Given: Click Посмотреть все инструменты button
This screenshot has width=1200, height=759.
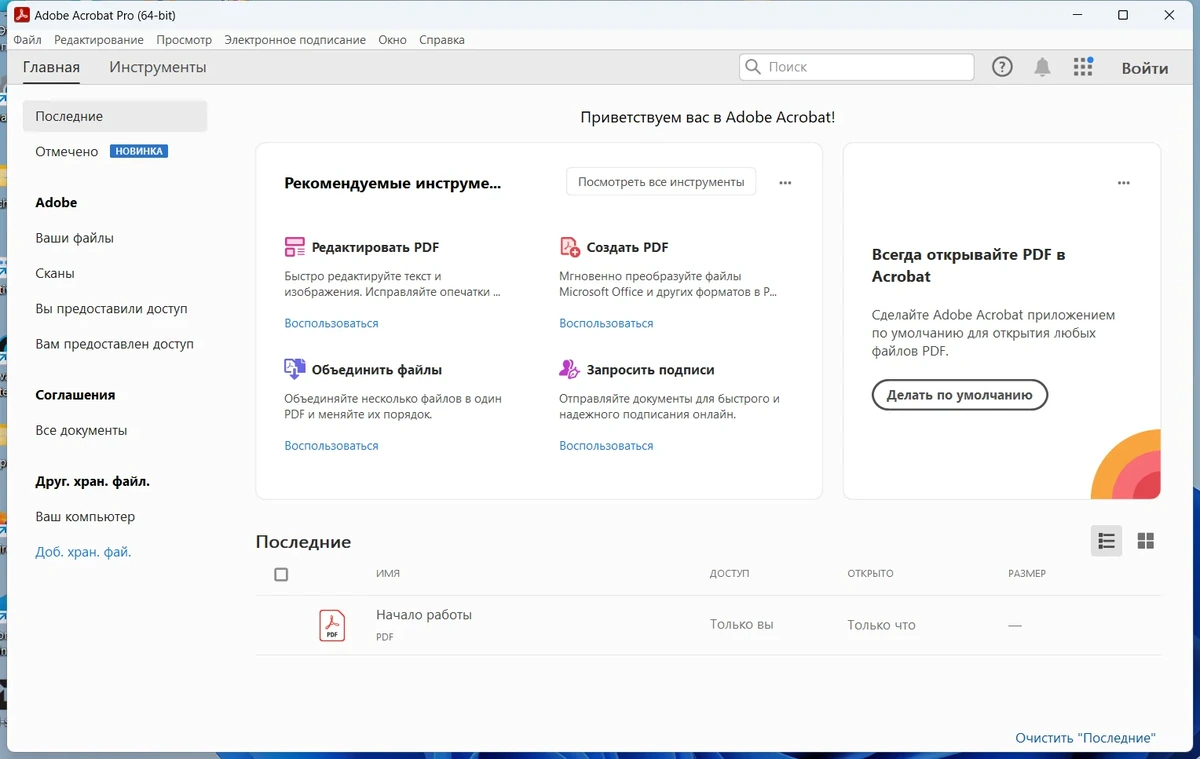Looking at the screenshot, I should tap(661, 182).
